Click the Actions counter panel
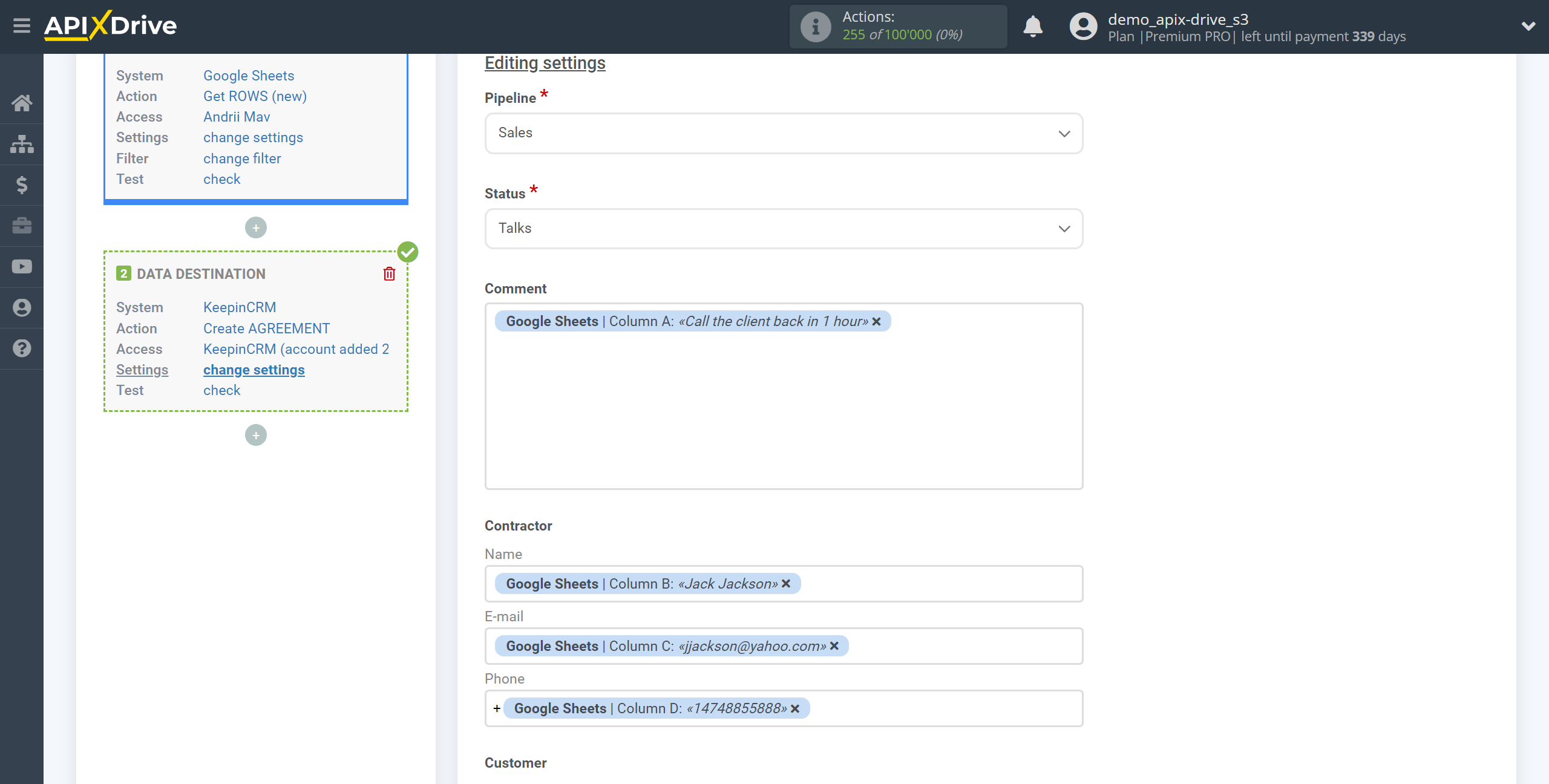This screenshot has width=1549, height=784. pyautogui.click(x=898, y=27)
